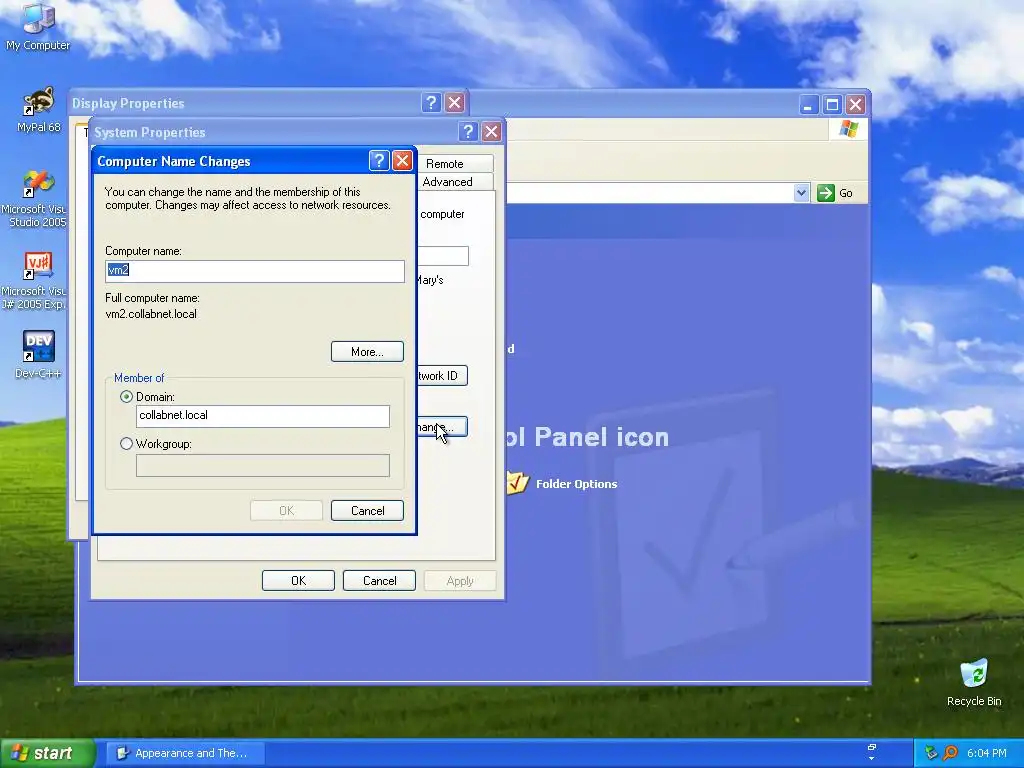Click the network tray icon beside the clock
Viewport: 1024px width, 768px height.
pos(931,753)
